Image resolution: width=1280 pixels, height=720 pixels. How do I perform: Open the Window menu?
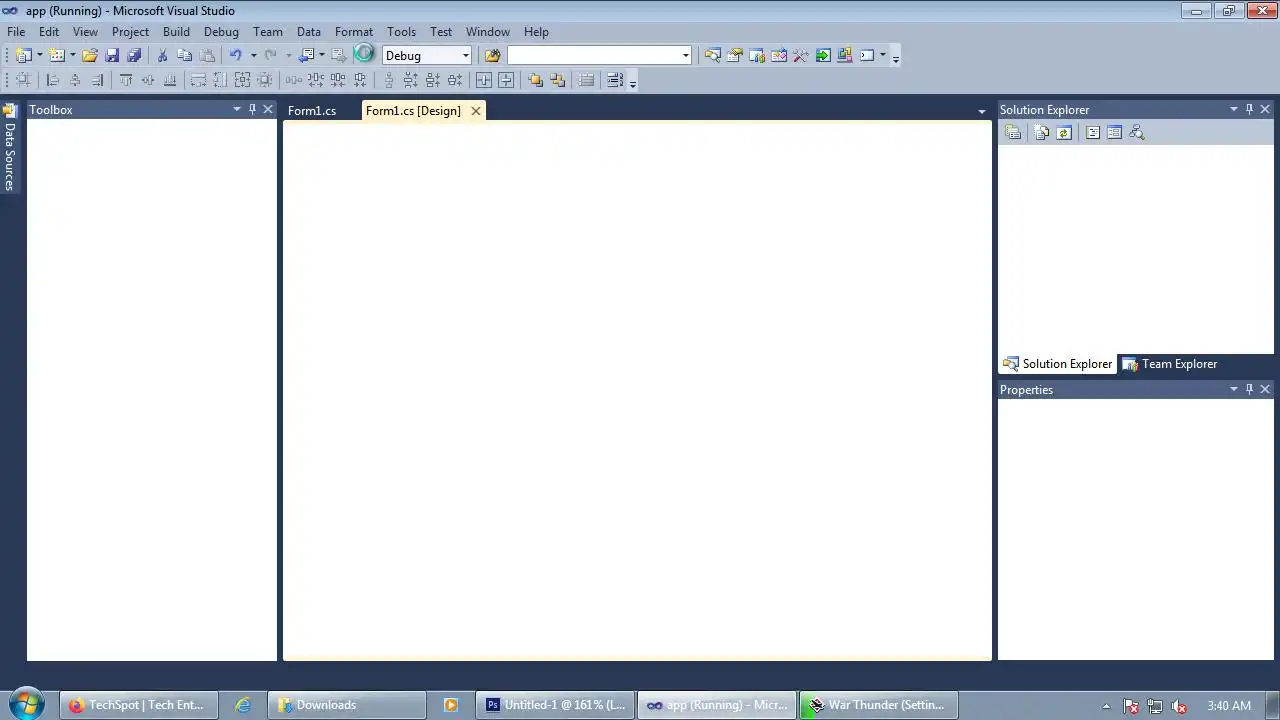[488, 32]
